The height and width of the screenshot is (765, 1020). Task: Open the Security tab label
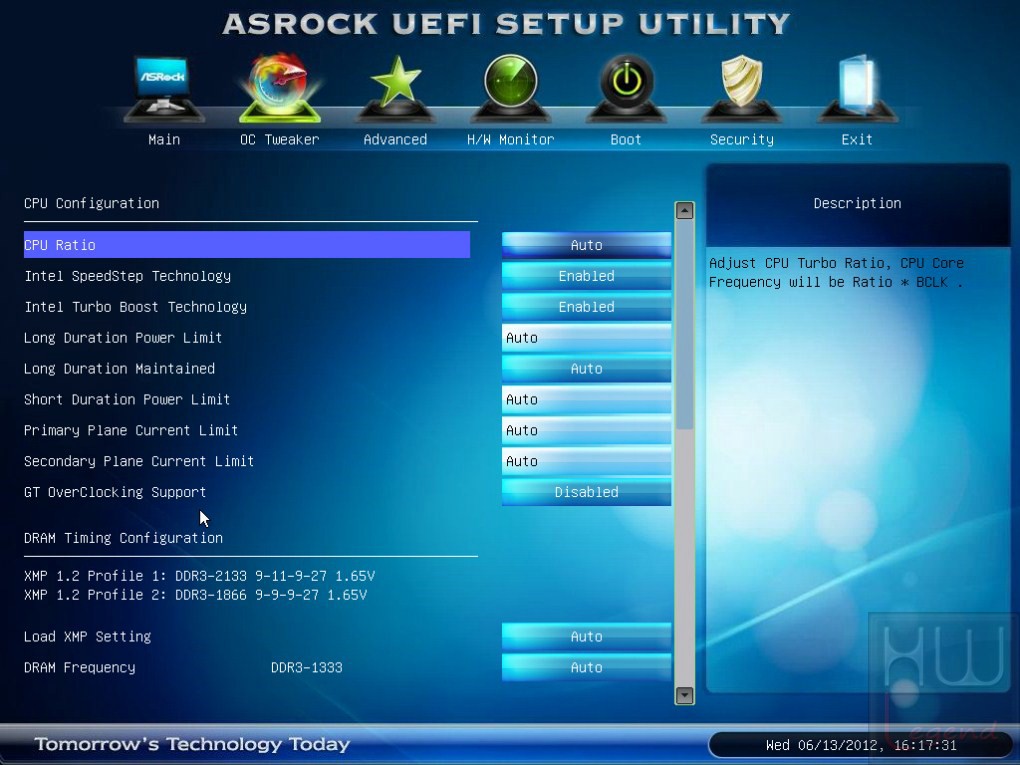(742, 139)
